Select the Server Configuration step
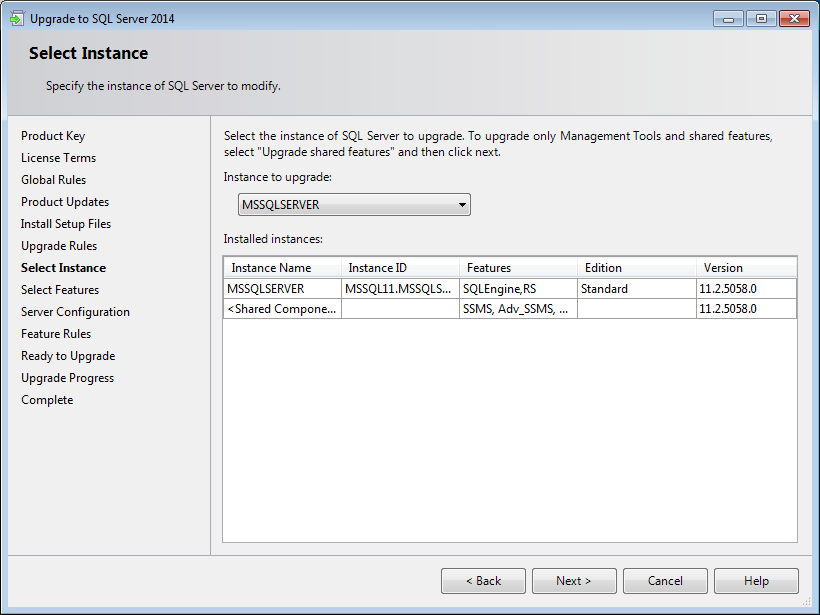Viewport: 820px width, 615px height. tap(75, 312)
